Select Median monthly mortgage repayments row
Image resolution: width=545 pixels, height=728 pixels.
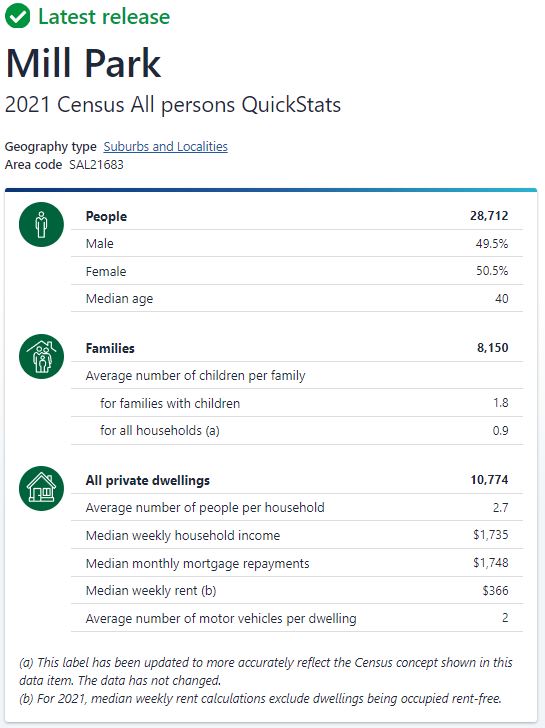297,563
